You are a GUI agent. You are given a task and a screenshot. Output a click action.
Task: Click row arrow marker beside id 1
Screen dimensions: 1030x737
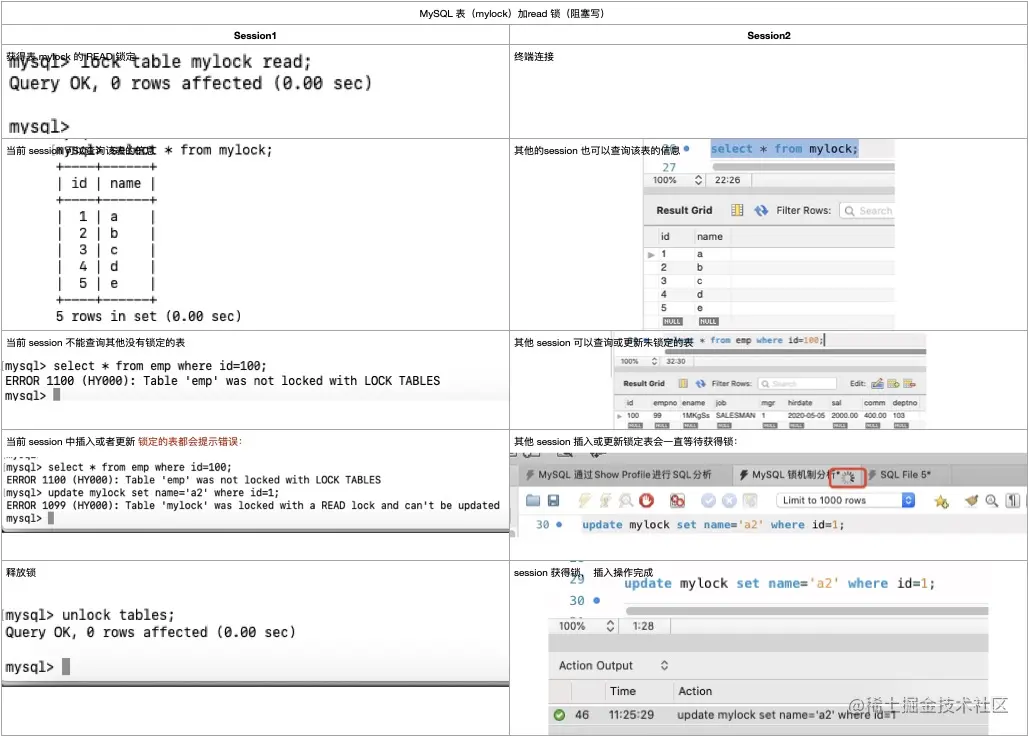click(651, 254)
